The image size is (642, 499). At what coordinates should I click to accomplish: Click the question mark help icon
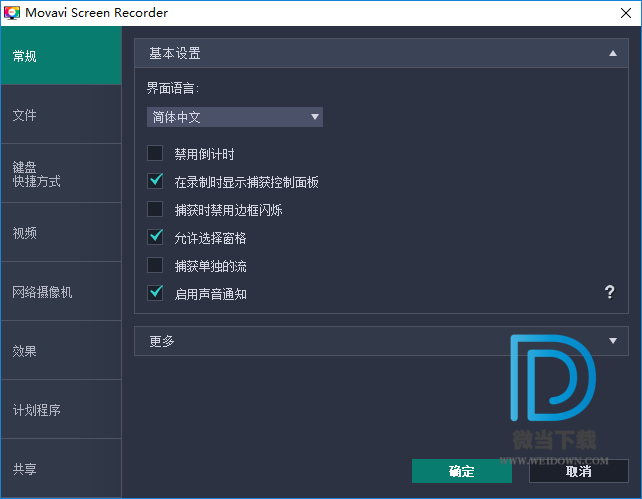tap(609, 292)
